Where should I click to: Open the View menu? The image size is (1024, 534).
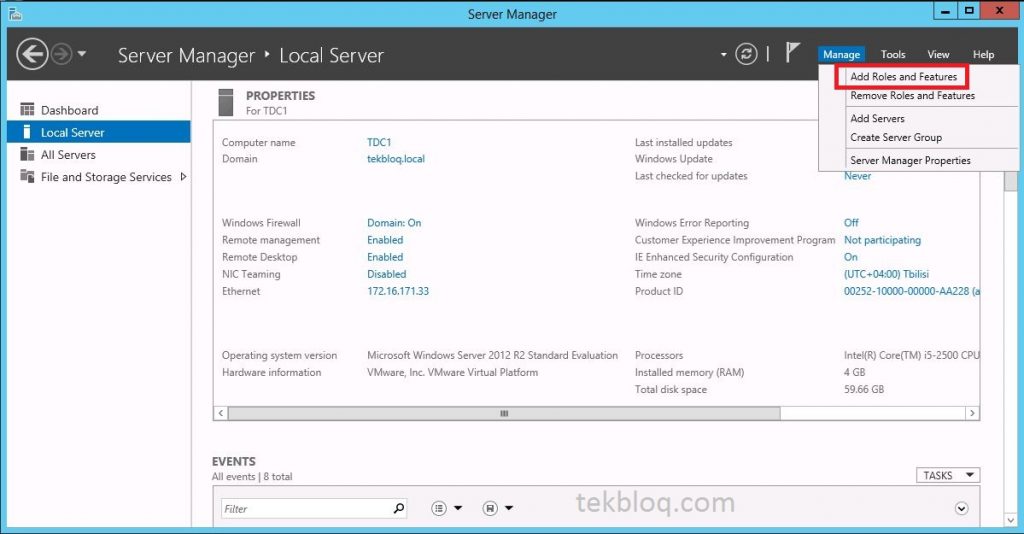click(938, 54)
